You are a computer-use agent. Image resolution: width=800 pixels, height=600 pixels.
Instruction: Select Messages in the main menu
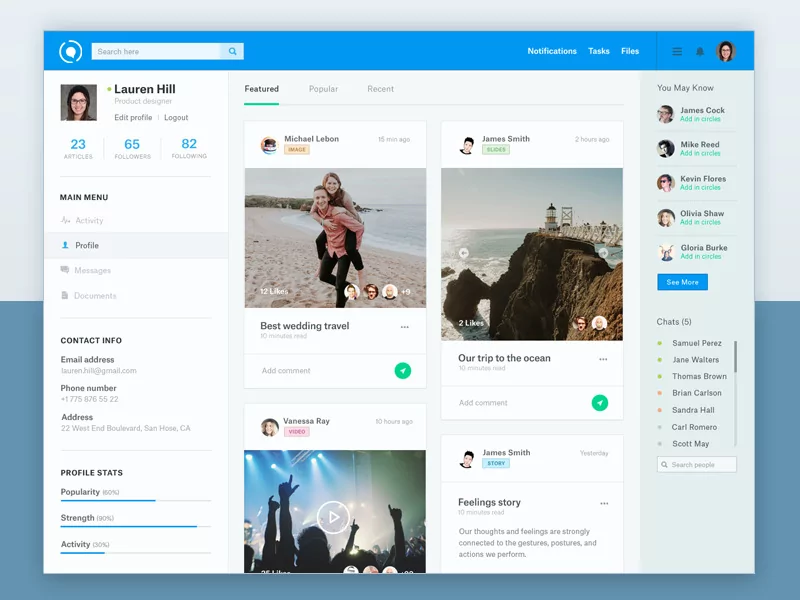136,270
